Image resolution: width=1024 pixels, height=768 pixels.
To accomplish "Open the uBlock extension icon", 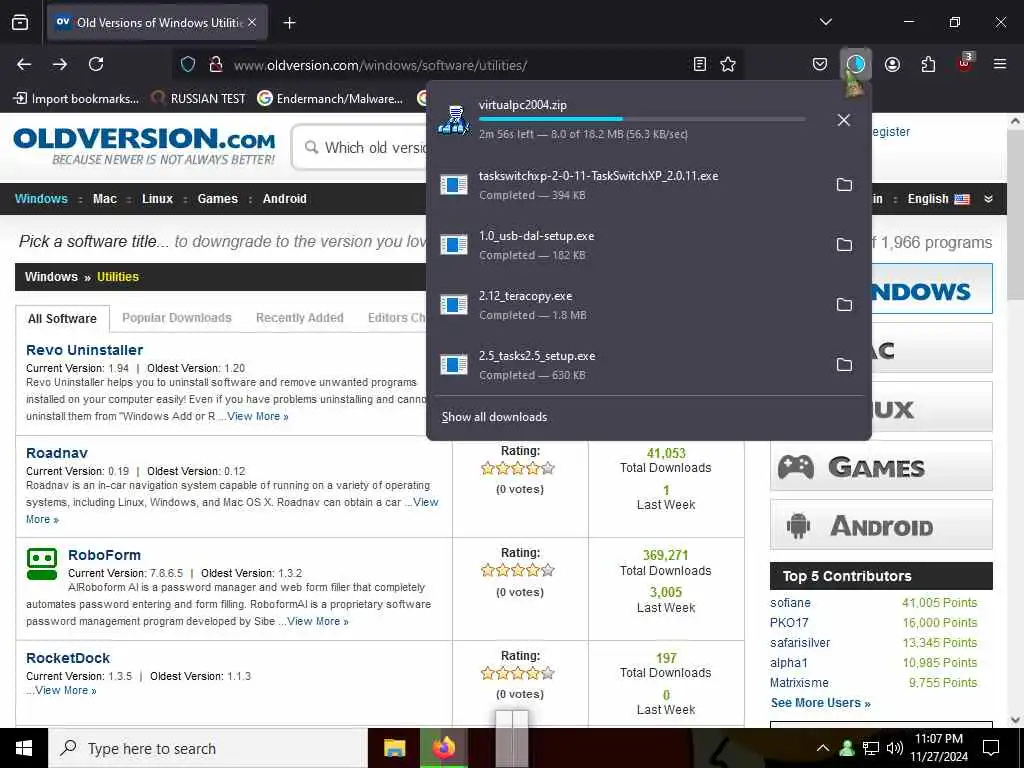I will tap(965, 63).
